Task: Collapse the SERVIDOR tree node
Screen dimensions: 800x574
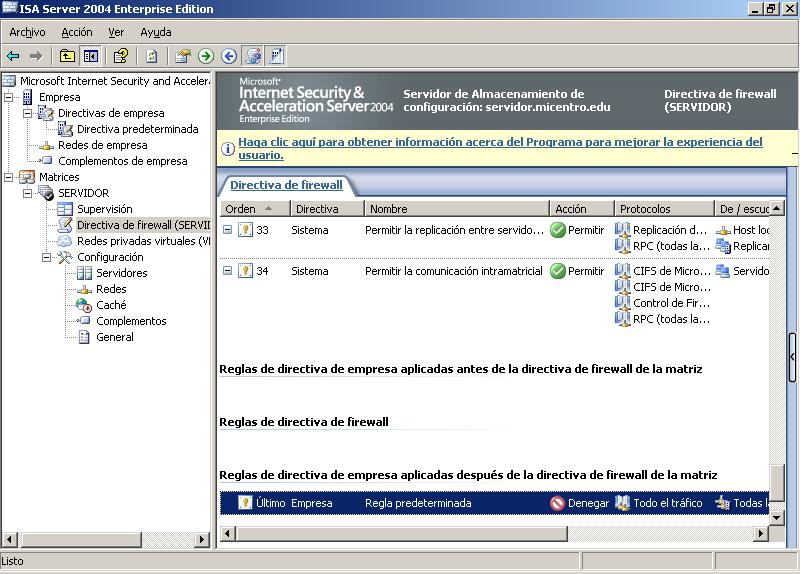Action: tap(28, 193)
